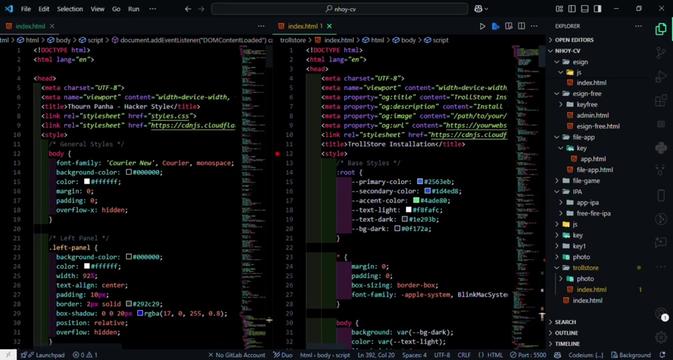Select the trollstore breadcrumb in right editor
The width and height of the screenshot is (673, 360).
293,40
